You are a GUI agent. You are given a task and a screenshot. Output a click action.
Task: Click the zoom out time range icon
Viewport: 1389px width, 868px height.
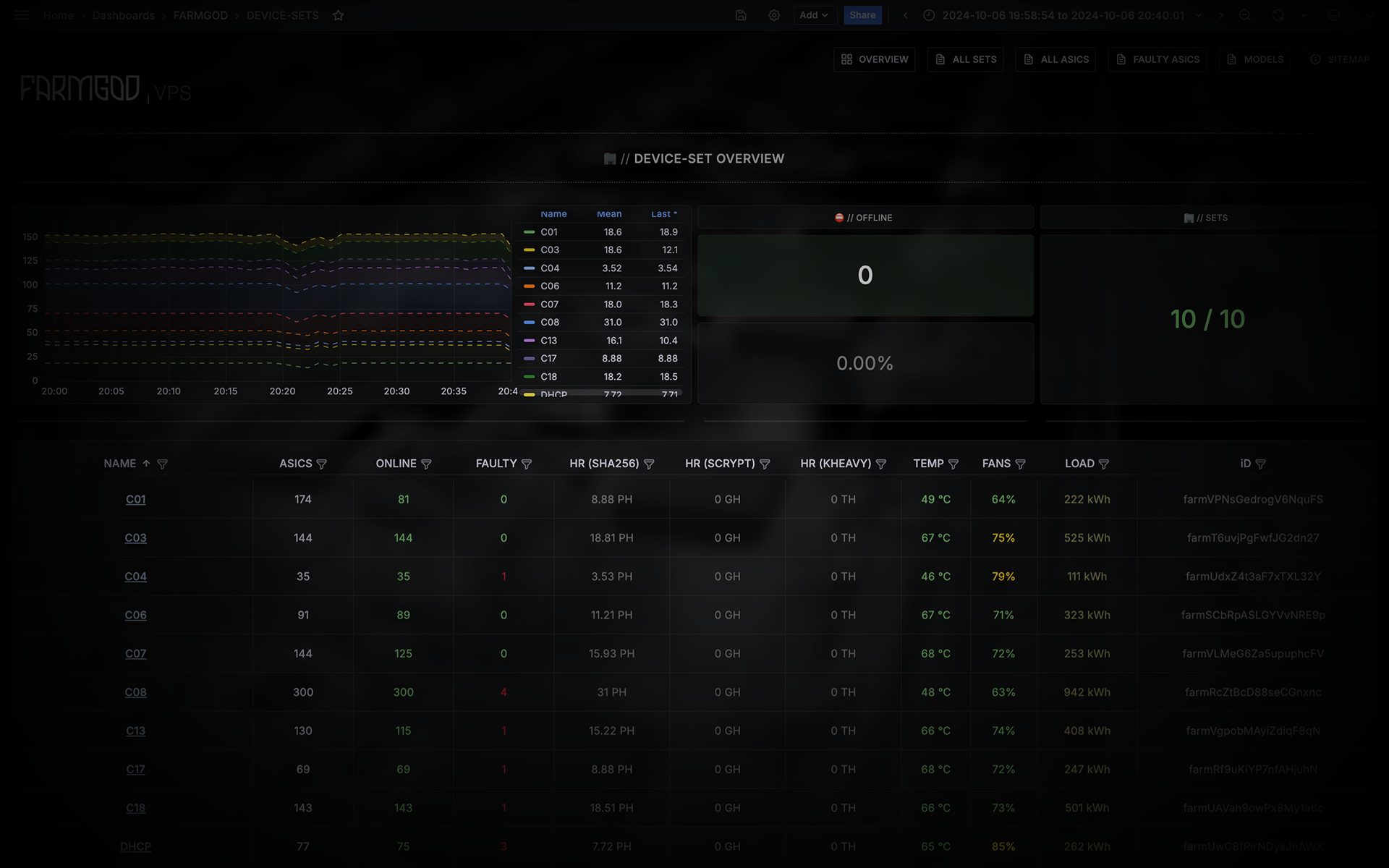pos(1244,15)
